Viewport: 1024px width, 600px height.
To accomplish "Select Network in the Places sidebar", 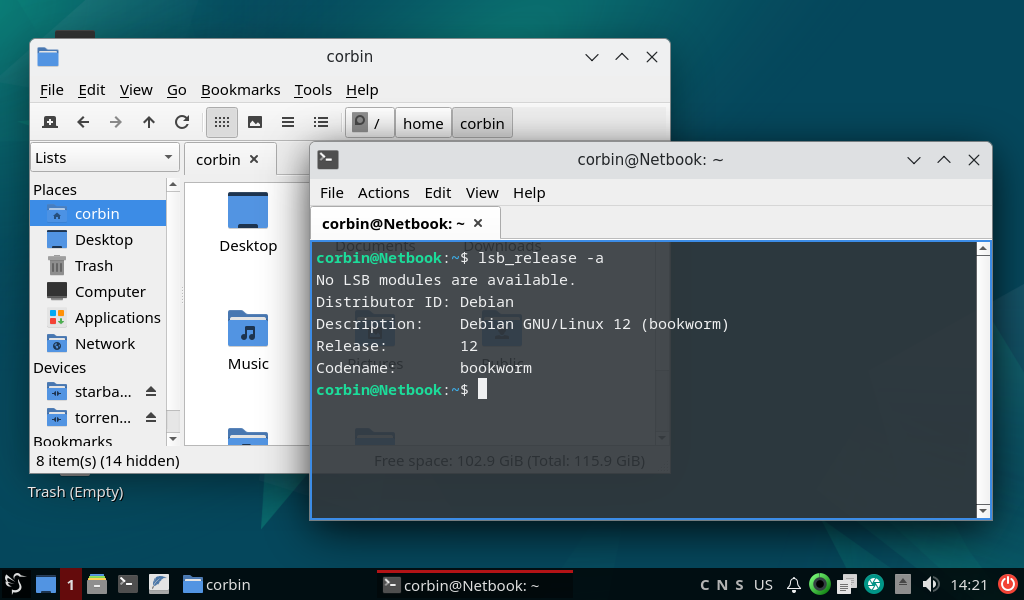I will coord(106,343).
